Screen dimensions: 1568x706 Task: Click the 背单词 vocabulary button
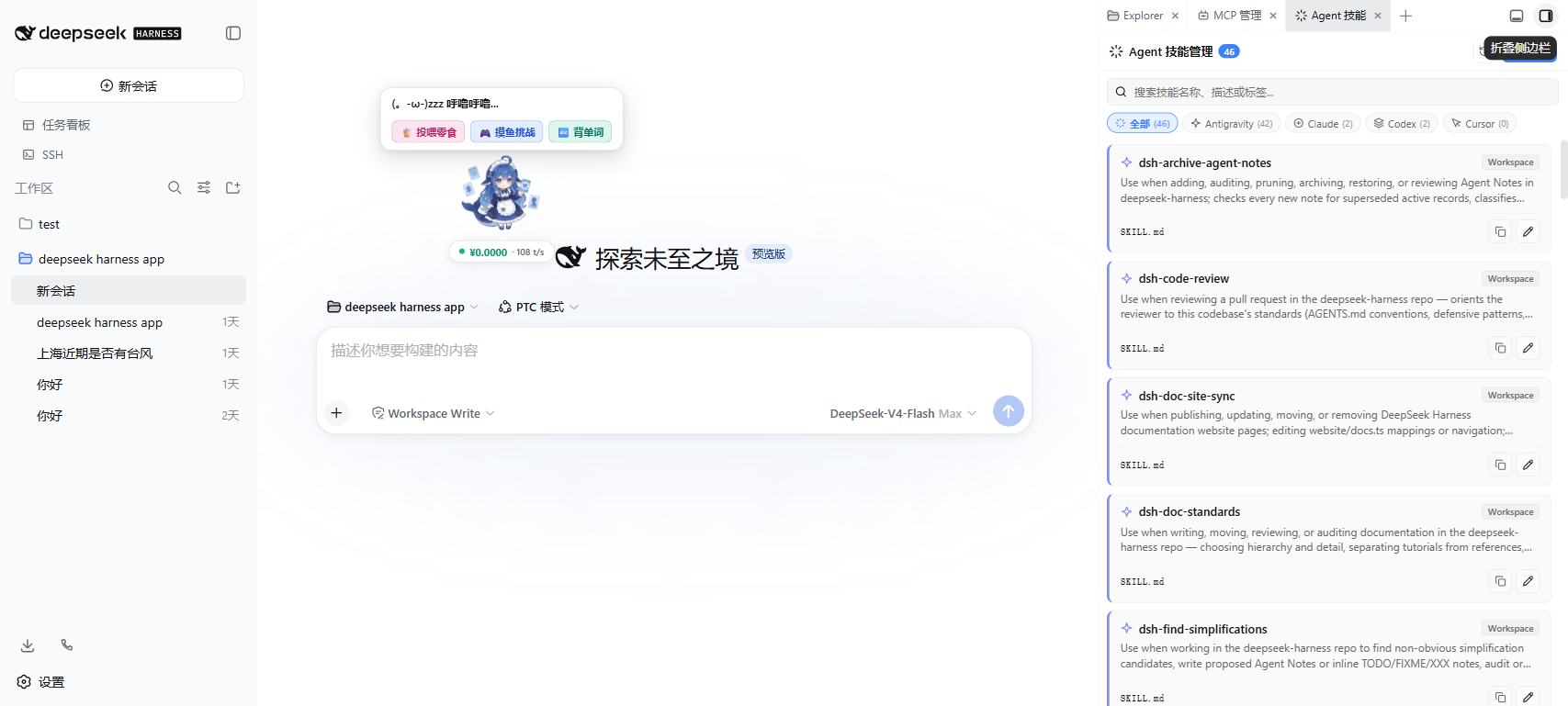[x=581, y=132]
